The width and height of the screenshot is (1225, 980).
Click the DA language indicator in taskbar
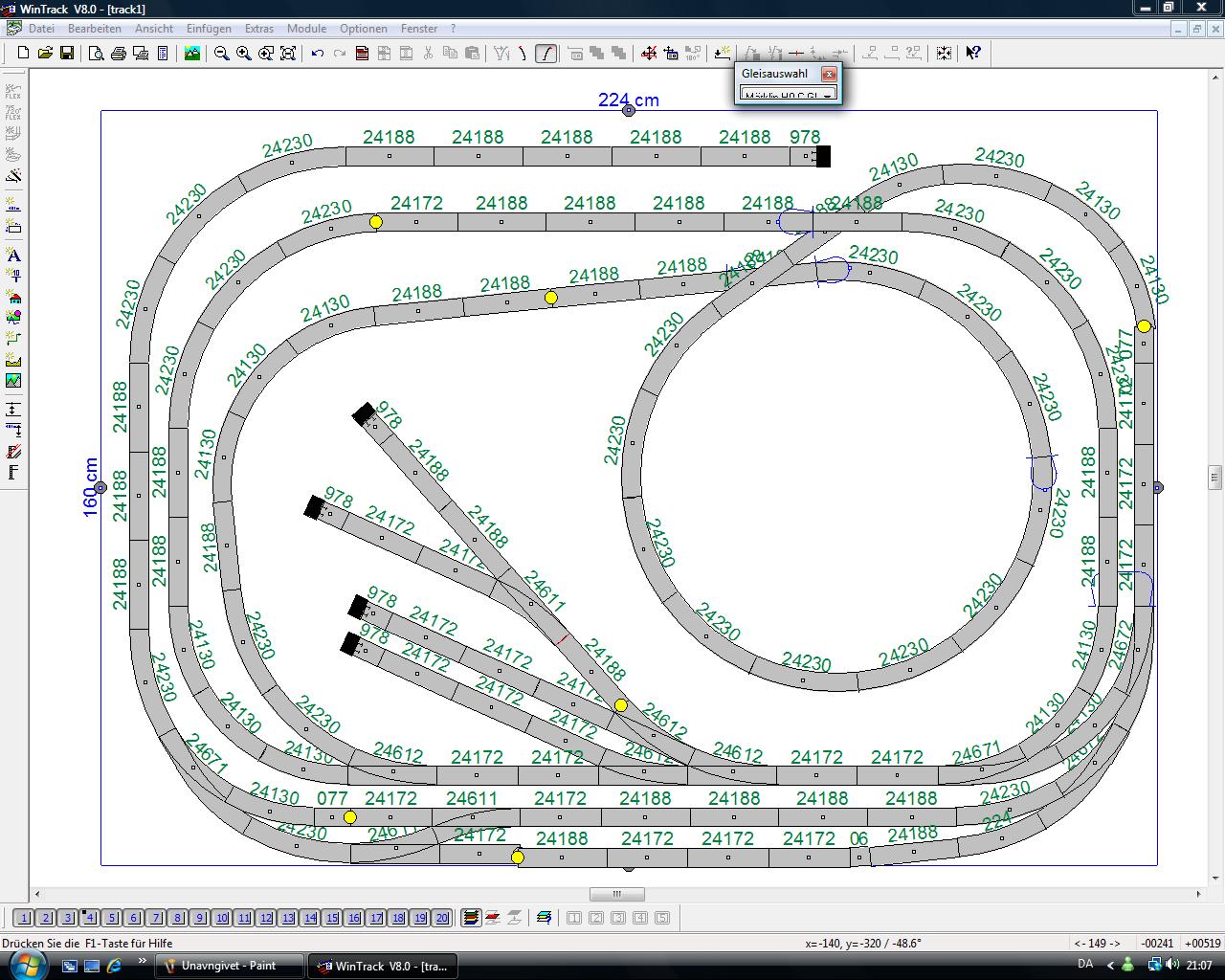(x=1085, y=965)
